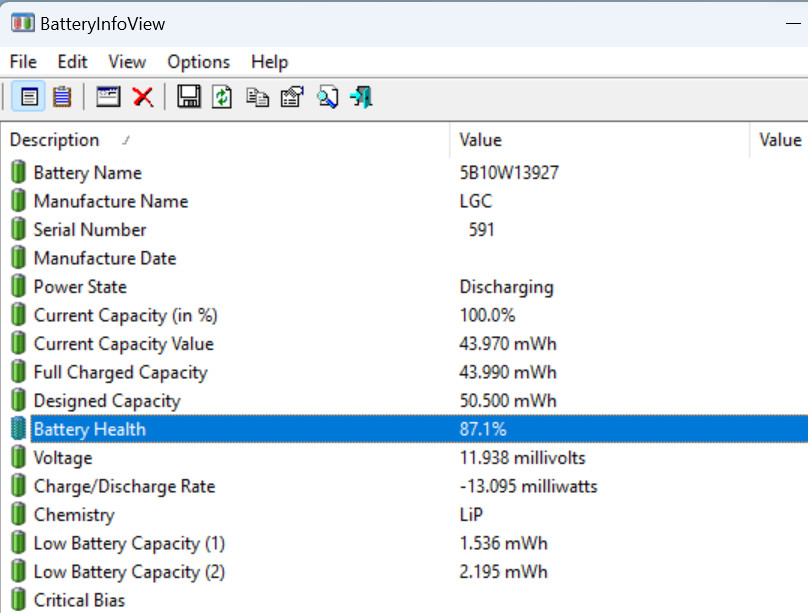808x613 pixels.
Task: Click the Copy Selected Items icon
Action: 257,97
